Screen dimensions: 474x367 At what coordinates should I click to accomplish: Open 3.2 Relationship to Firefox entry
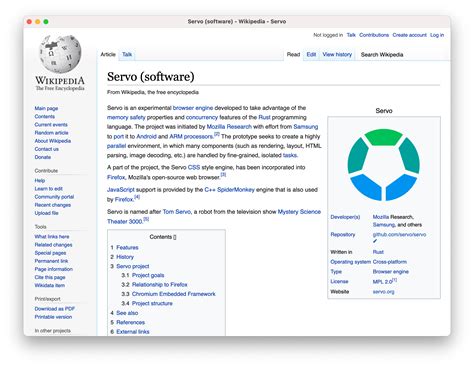(x=160, y=285)
